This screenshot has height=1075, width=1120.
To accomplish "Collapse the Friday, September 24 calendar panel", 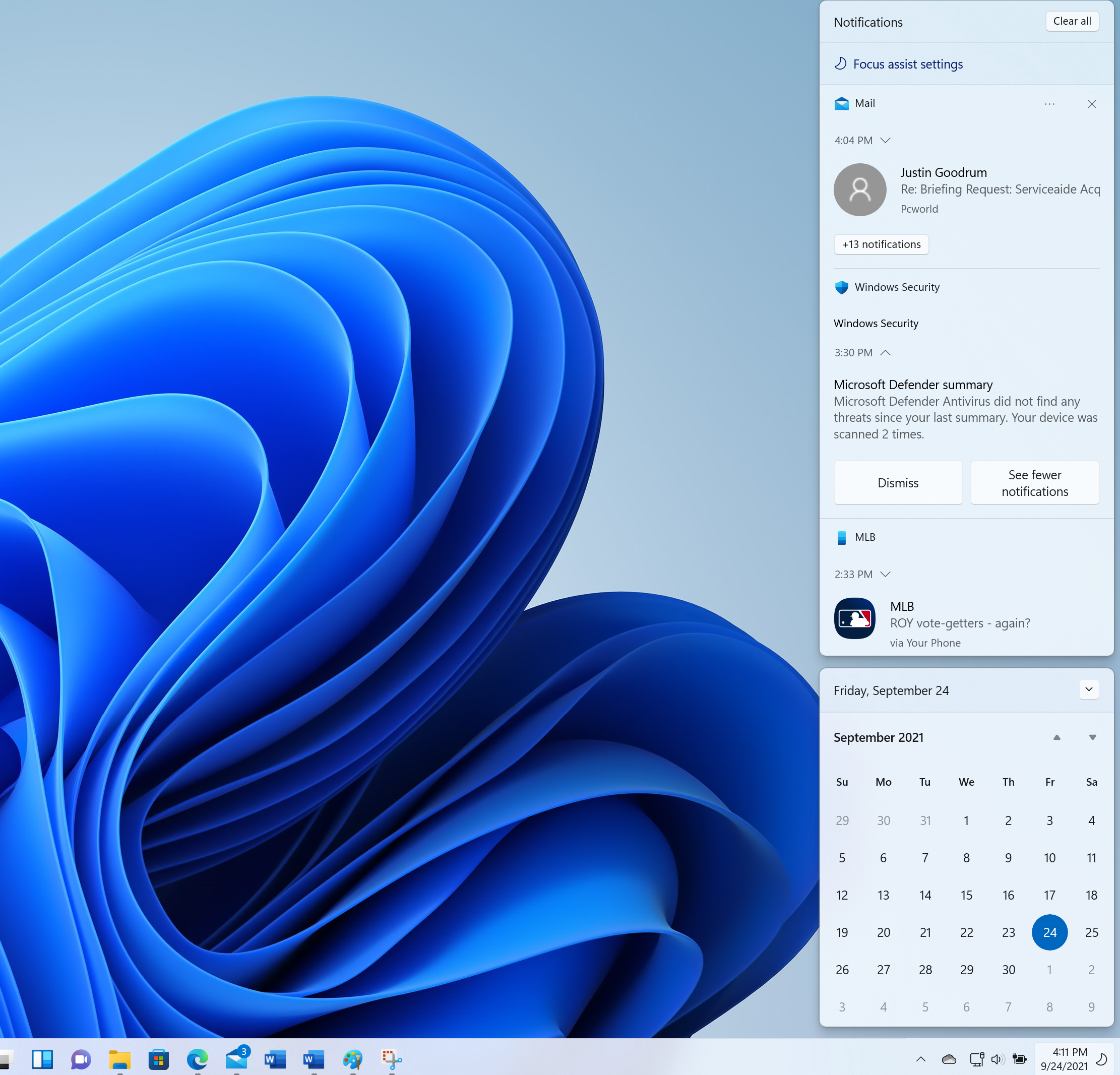I will click(1090, 690).
